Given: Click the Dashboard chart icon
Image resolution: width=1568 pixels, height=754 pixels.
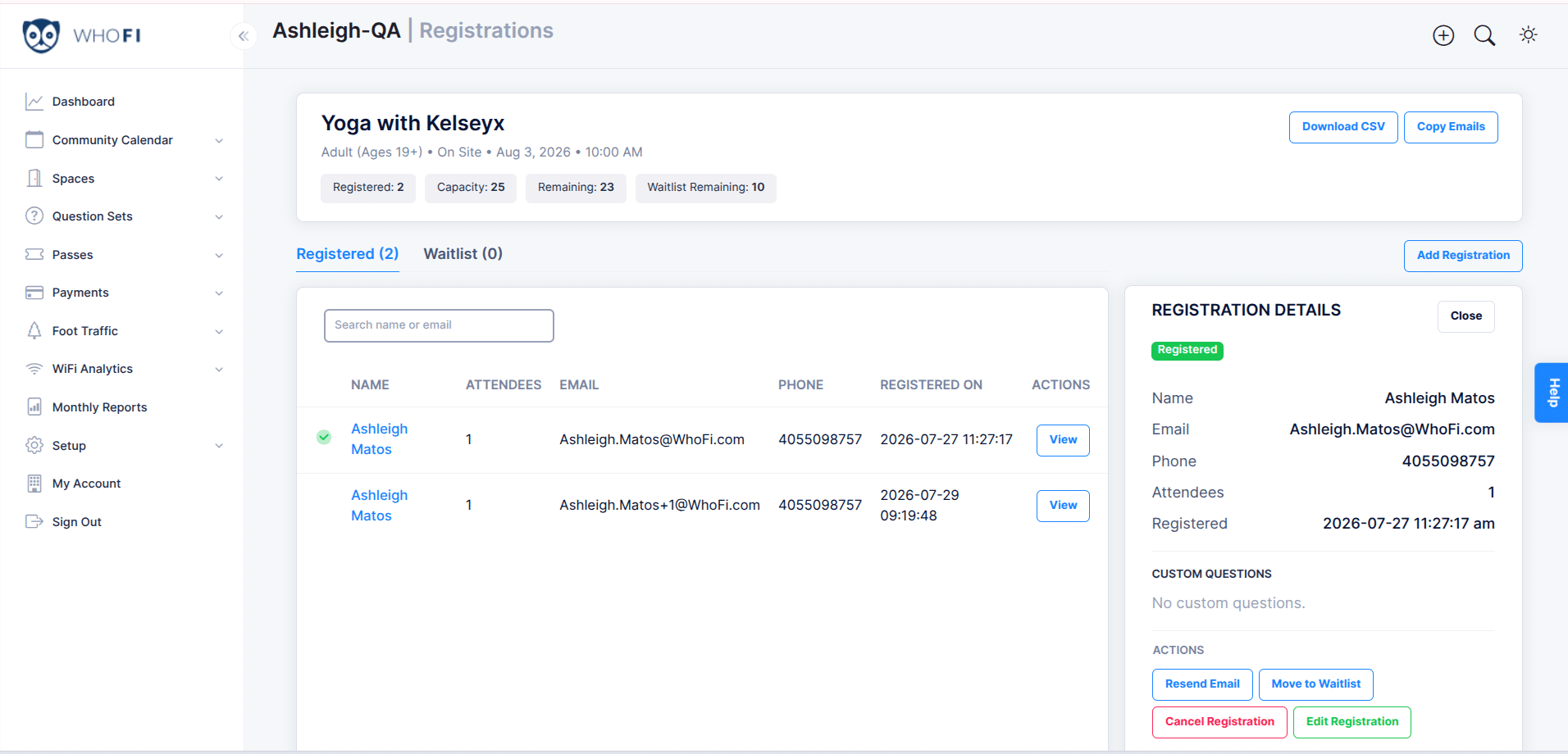Looking at the screenshot, I should (x=34, y=102).
